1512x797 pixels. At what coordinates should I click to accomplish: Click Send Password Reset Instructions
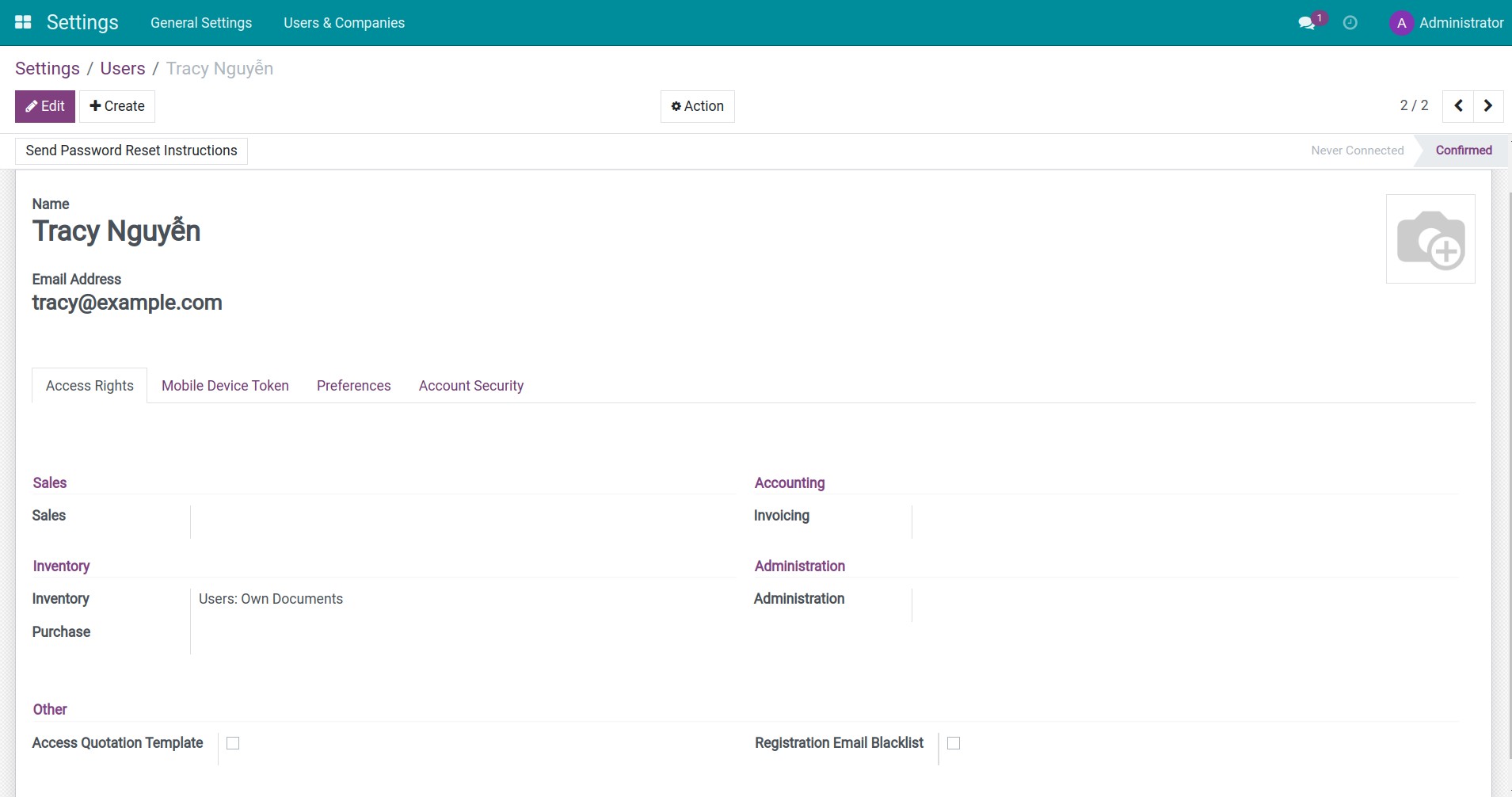[130, 150]
